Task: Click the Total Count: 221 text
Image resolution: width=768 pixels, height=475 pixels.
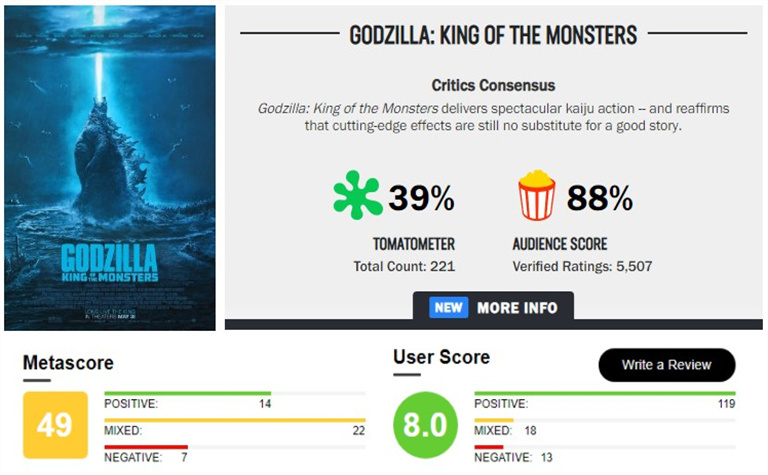Action: [x=404, y=266]
